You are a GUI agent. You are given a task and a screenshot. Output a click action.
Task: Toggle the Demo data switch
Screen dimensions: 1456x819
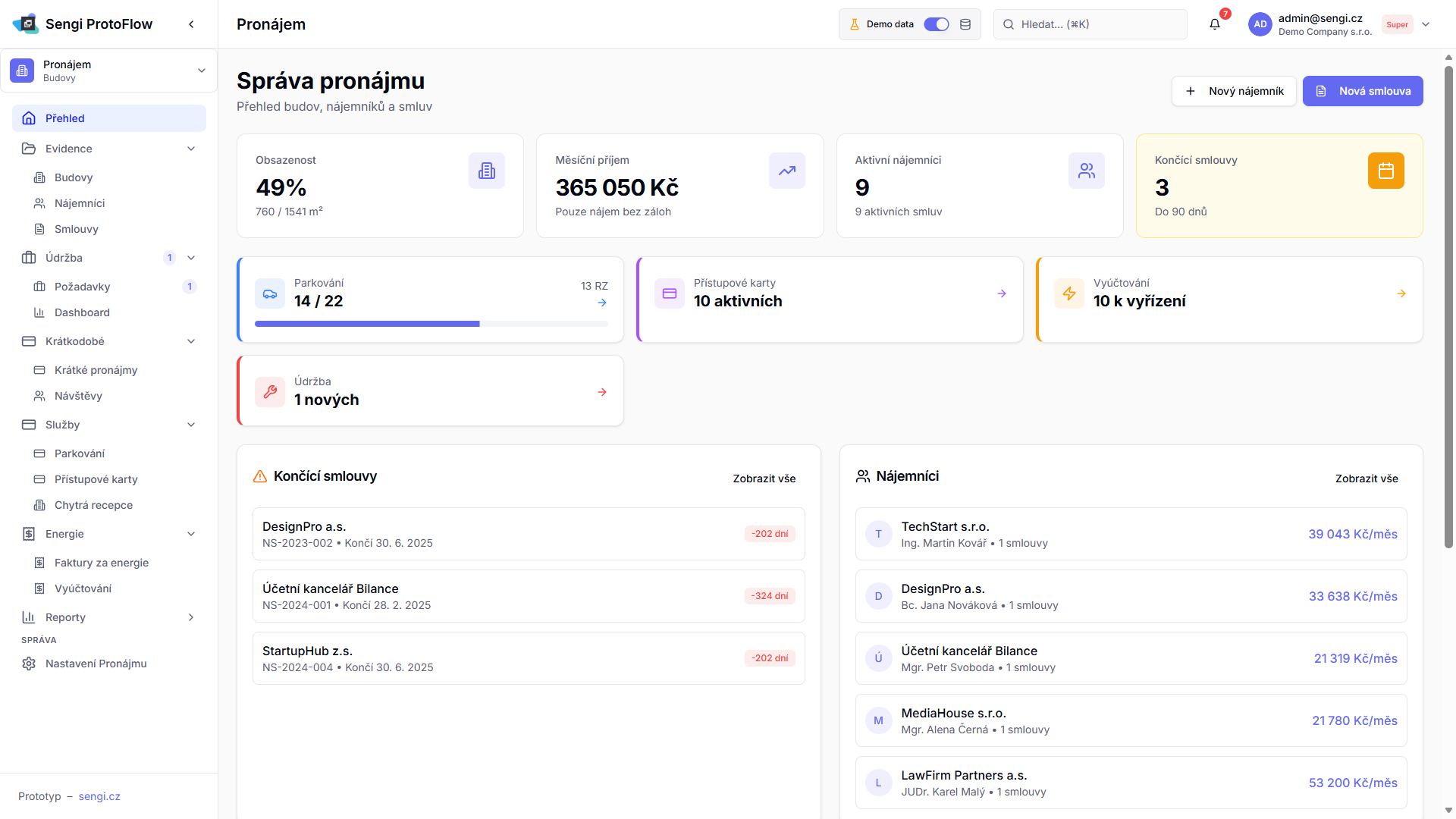[x=937, y=24]
